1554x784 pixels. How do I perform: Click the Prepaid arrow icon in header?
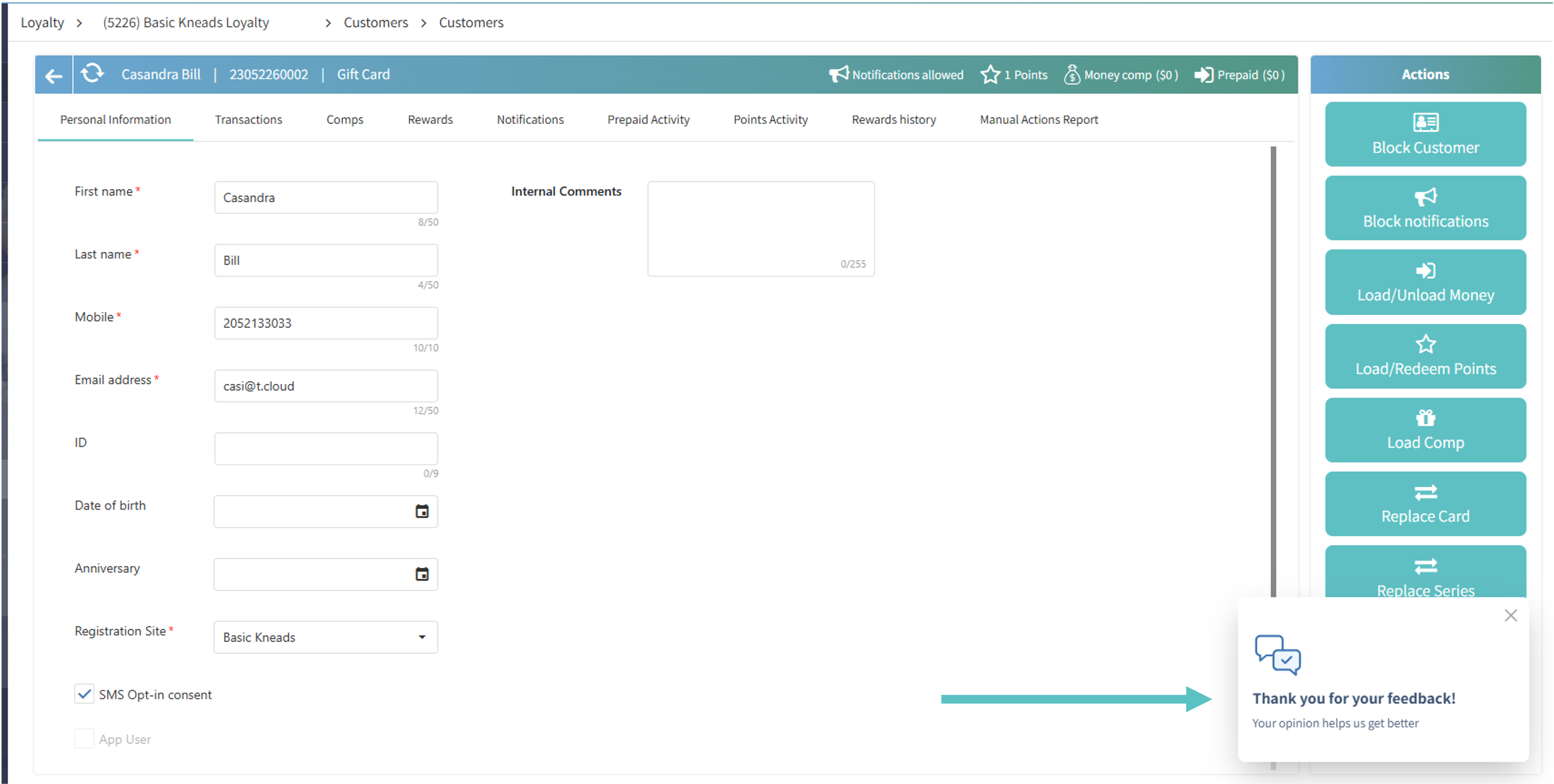coord(1203,75)
